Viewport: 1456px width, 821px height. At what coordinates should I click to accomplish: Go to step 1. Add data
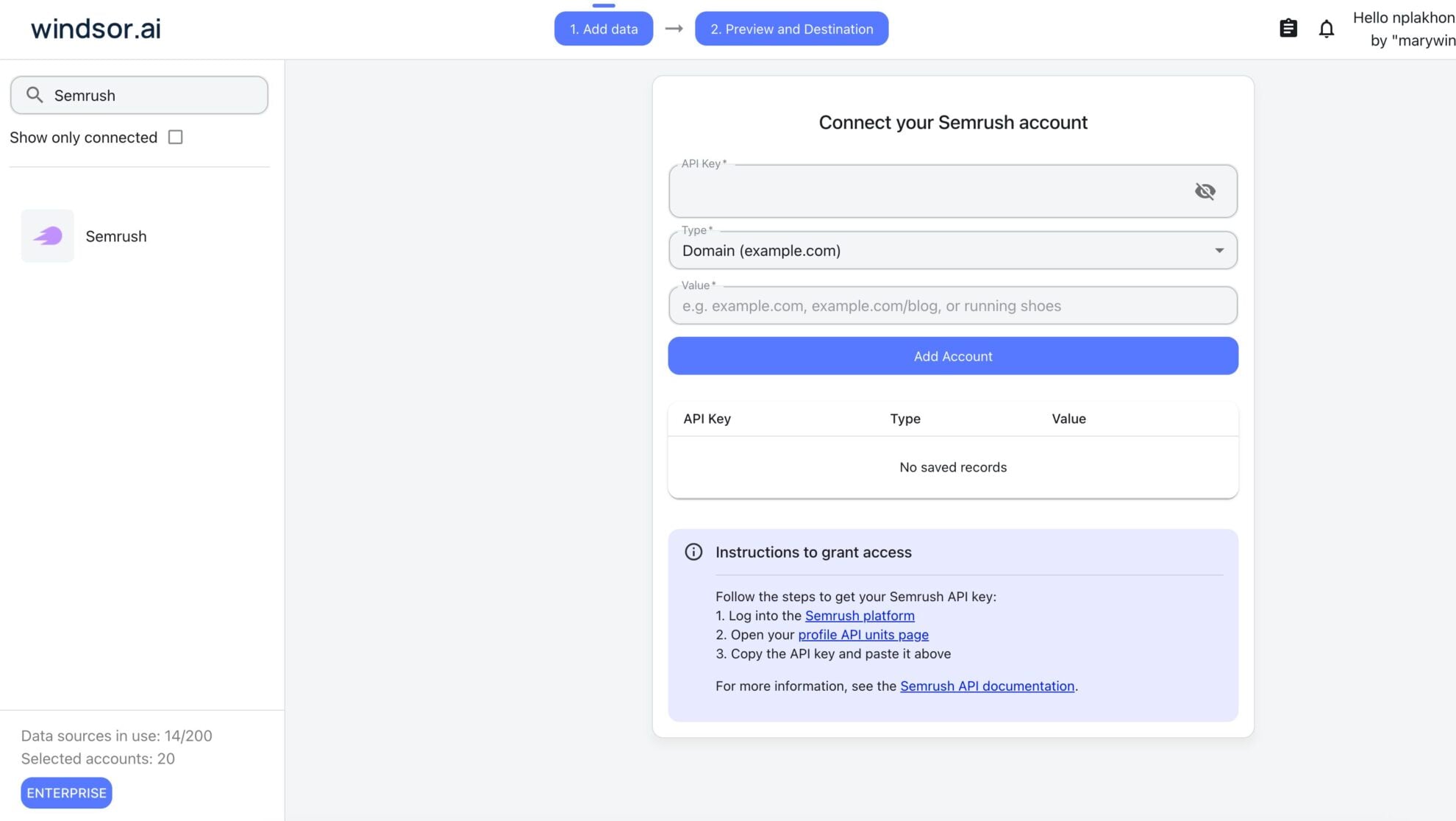(x=604, y=29)
